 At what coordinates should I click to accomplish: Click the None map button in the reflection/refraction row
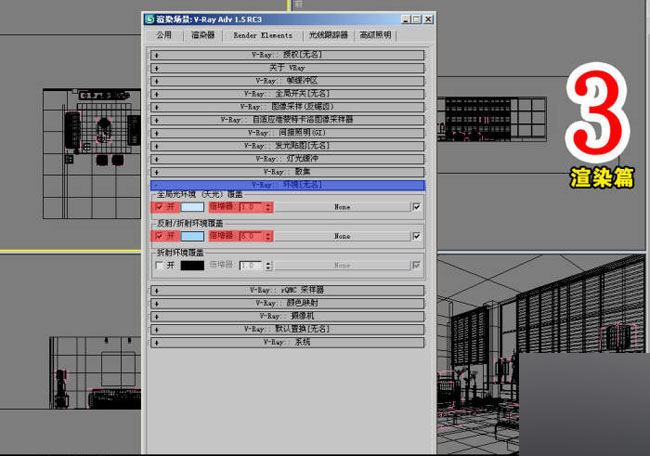[x=342, y=236]
